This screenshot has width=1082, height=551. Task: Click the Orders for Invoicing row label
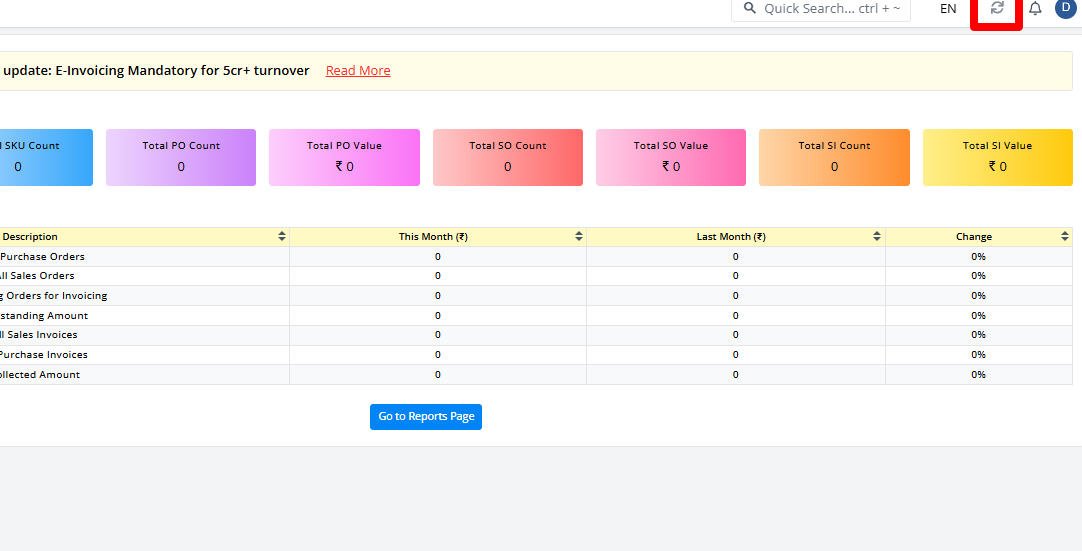tap(53, 296)
